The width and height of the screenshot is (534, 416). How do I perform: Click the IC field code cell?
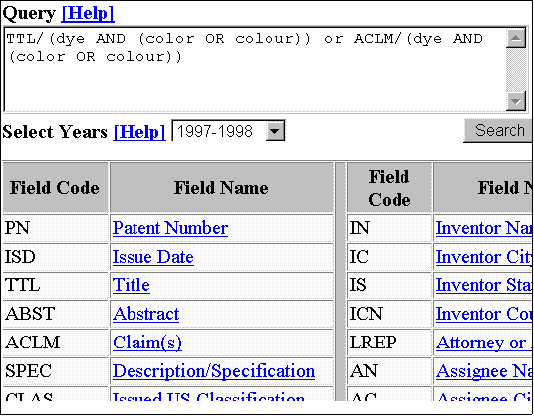coord(389,257)
